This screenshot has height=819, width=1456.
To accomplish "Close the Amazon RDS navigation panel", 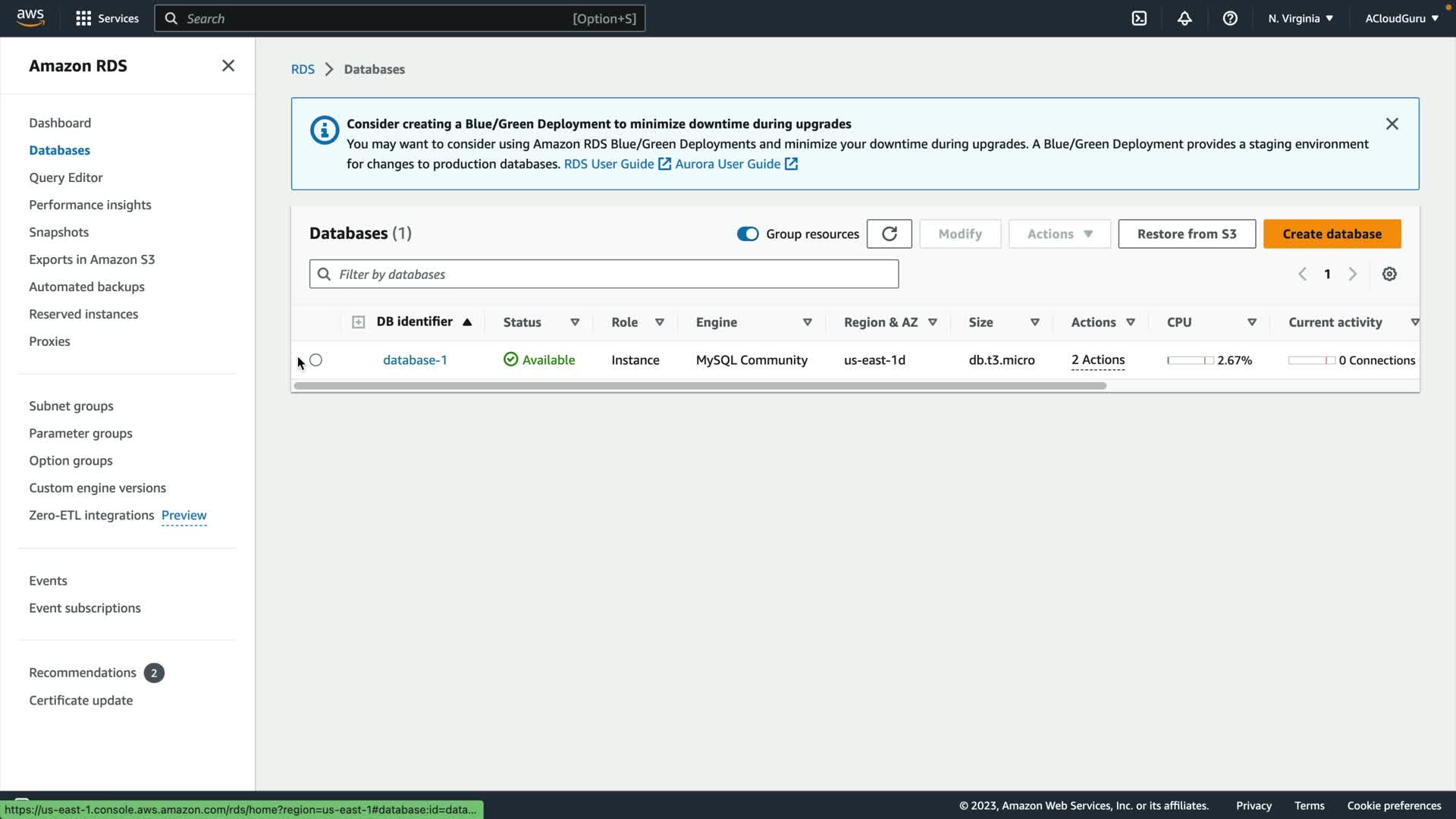I will [x=227, y=66].
